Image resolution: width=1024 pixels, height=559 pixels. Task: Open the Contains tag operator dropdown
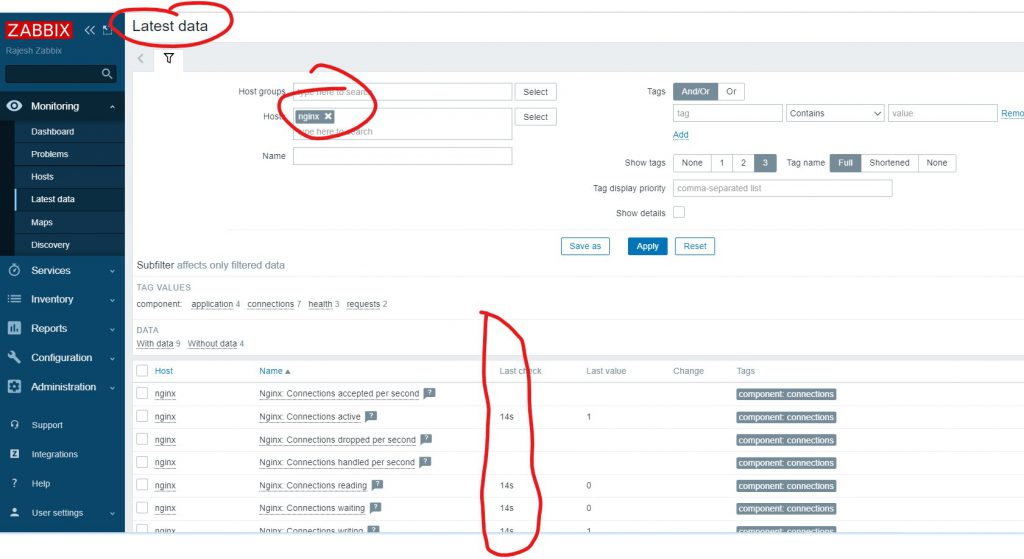[x=835, y=114]
